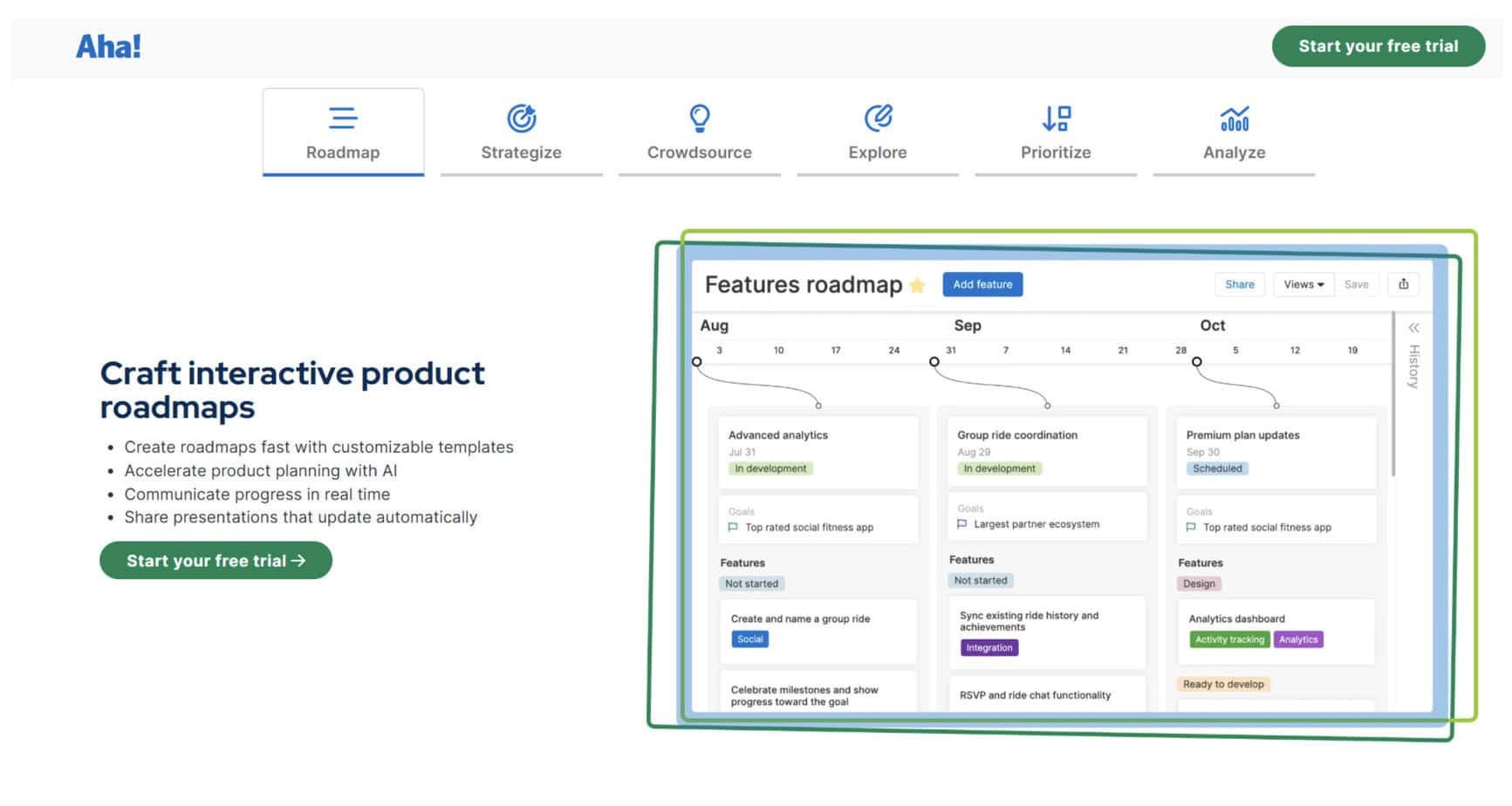Click the export icon beside Save
Screen dimensions: 1512x806
(x=1403, y=284)
